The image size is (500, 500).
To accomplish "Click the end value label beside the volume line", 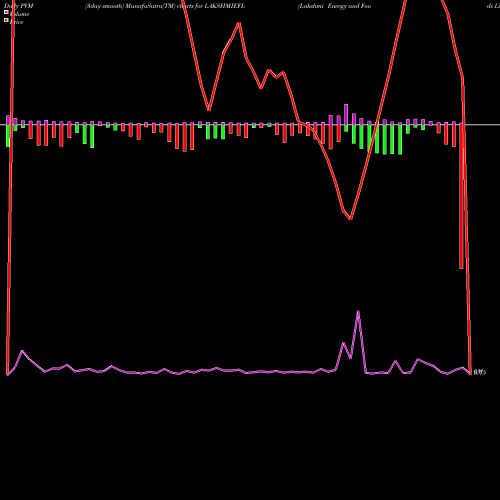I will click(x=480, y=372).
